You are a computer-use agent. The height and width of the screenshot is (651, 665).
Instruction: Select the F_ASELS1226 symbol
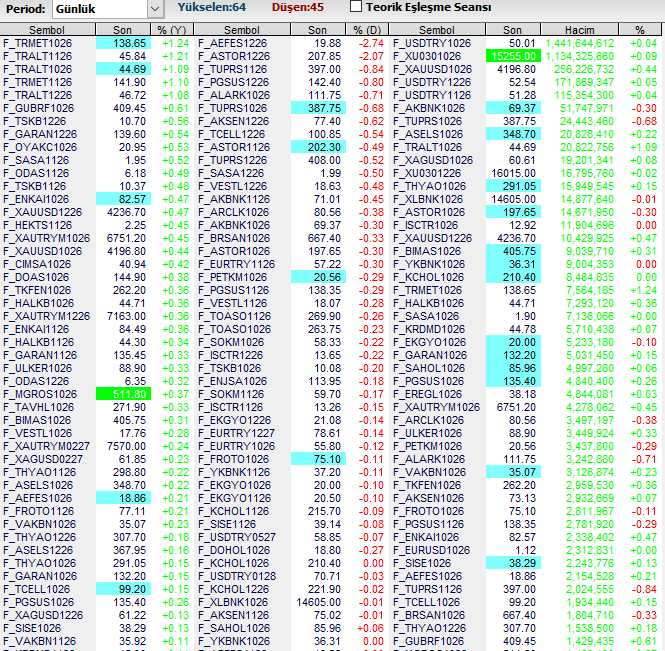coord(38,550)
